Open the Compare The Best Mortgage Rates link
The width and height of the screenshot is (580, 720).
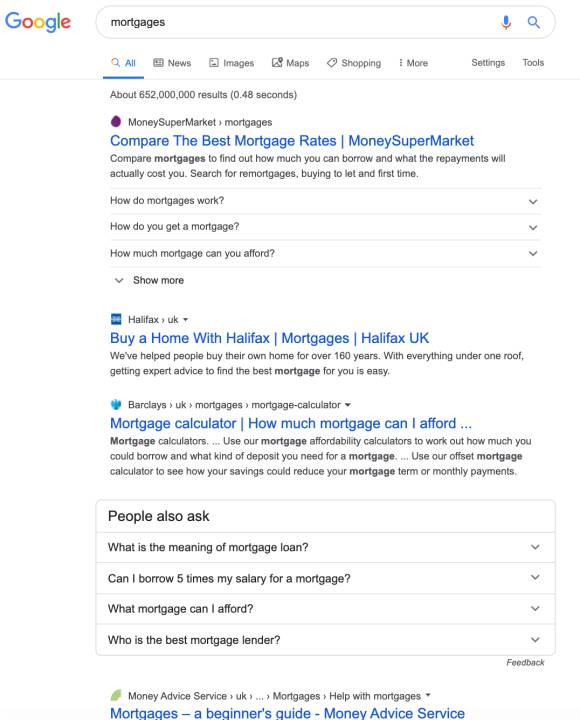[292, 141]
